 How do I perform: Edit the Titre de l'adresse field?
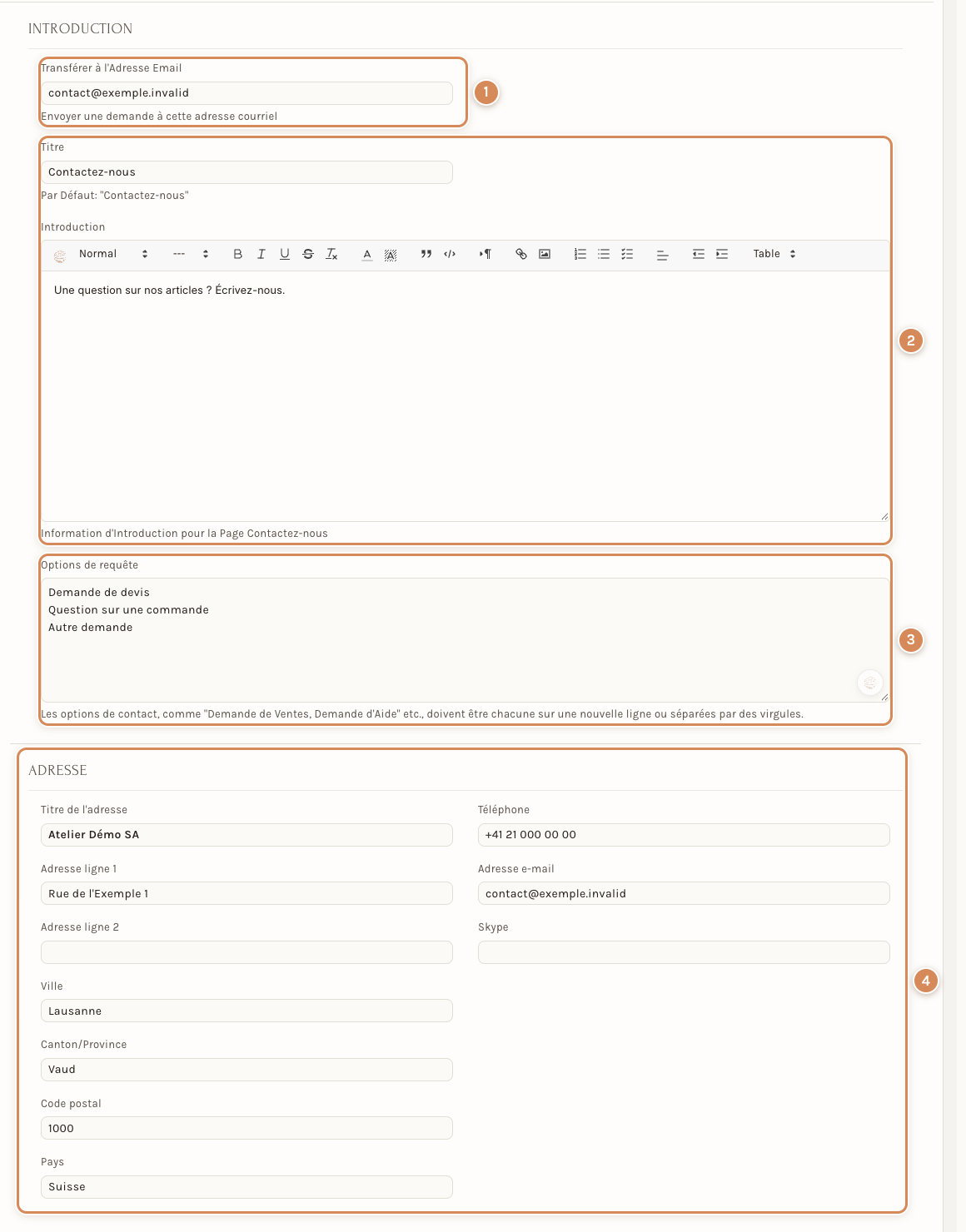pos(246,835)
